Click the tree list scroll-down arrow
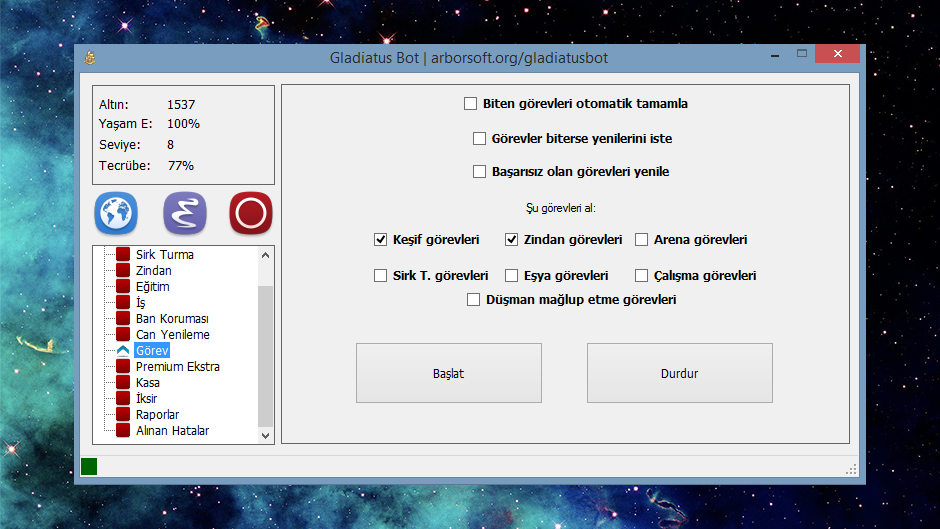940x529 pixels. tap(265, 435)
